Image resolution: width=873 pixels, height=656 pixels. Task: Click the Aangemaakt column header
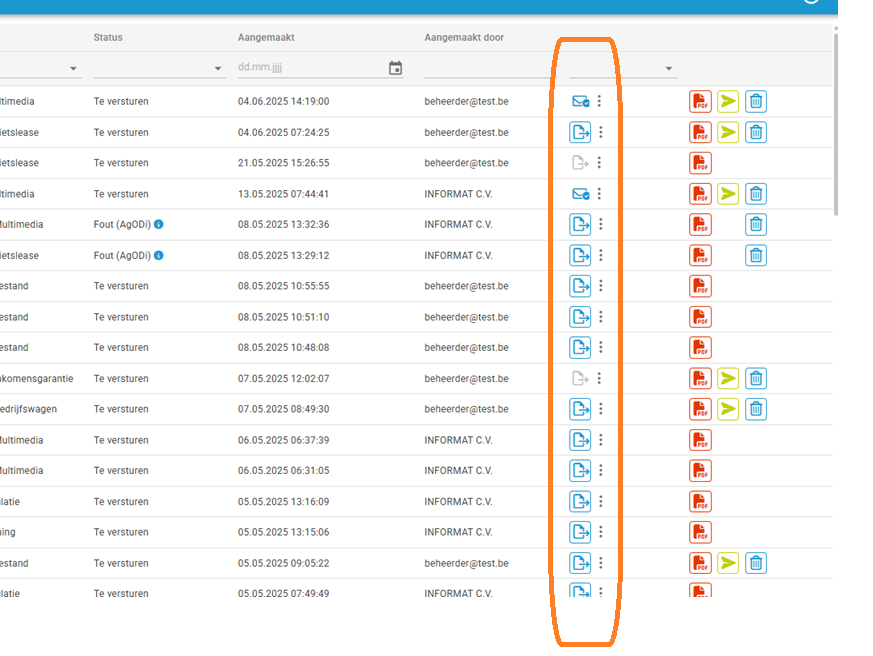[x=266, y=38]
